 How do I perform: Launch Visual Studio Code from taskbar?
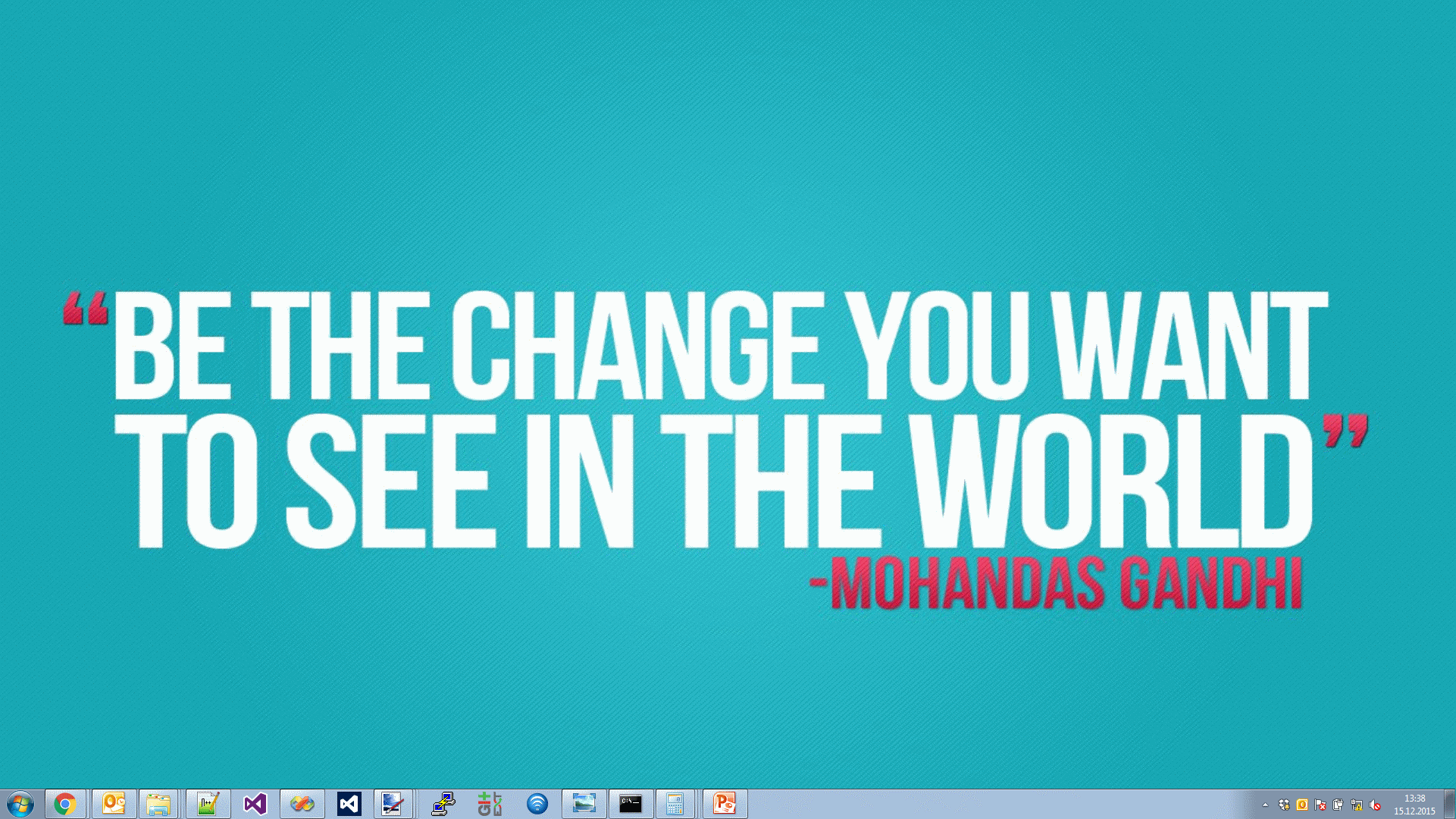349,804
